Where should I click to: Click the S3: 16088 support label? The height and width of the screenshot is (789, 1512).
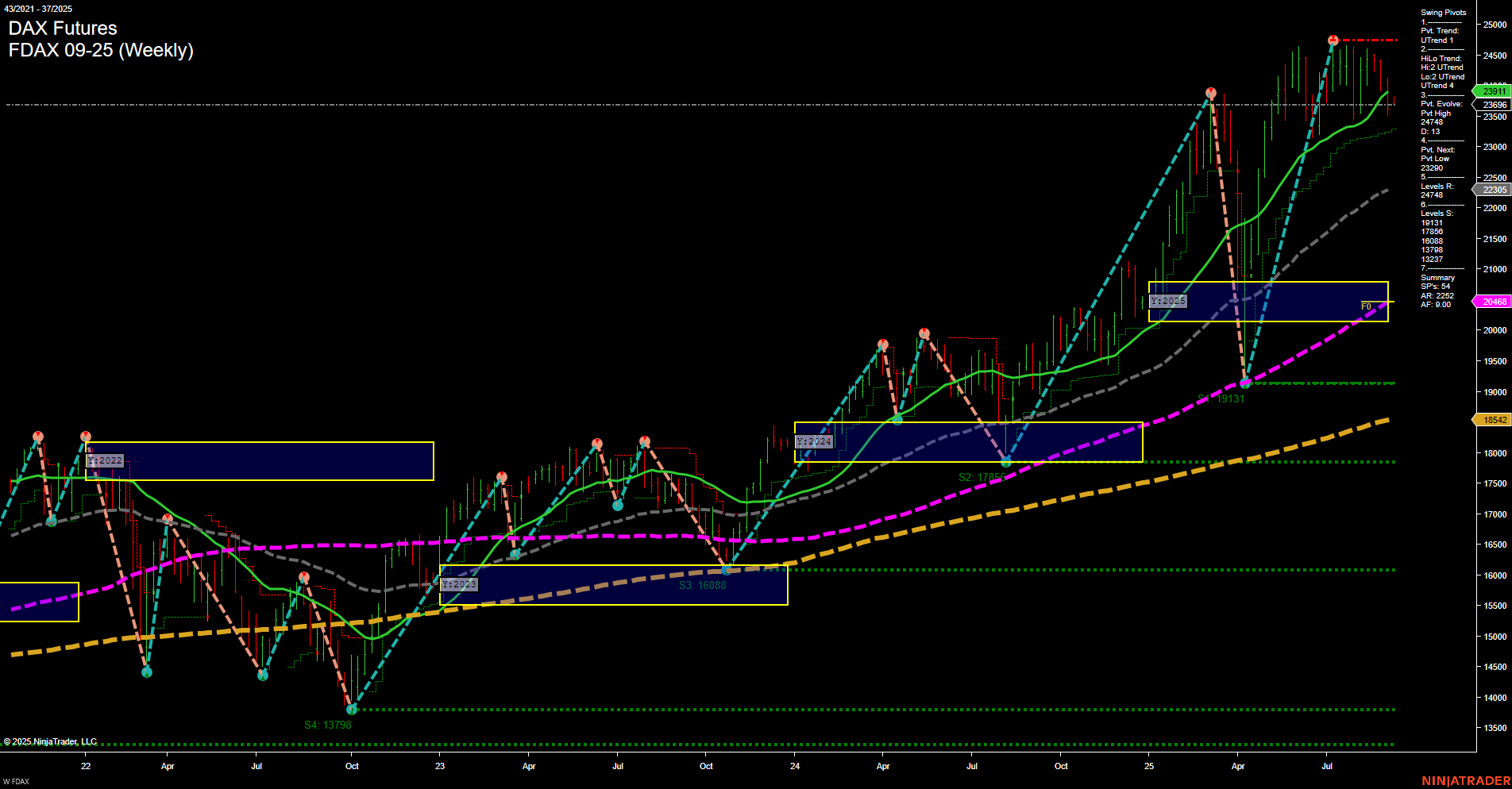[701, 584]
